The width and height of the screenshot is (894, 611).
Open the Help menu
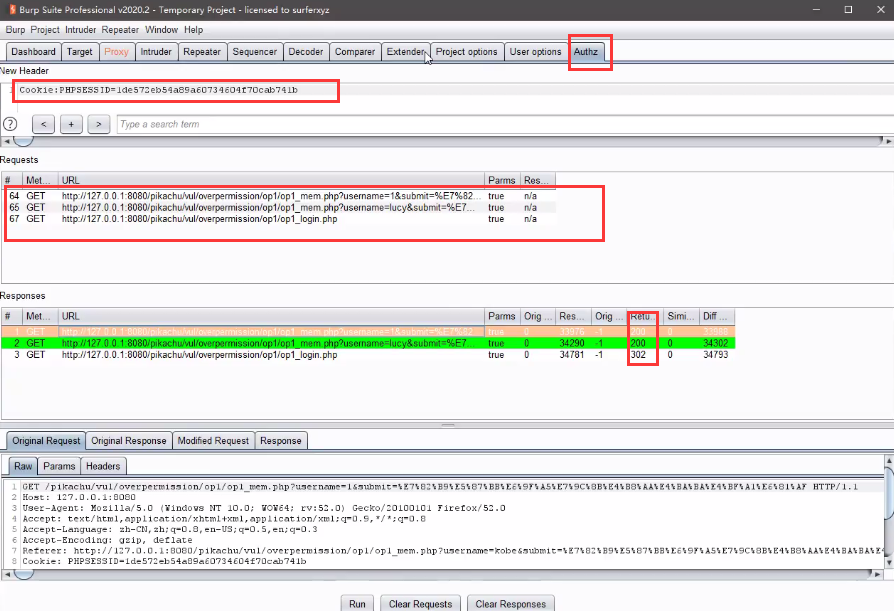pyautogui.click(x=193, y=30)
